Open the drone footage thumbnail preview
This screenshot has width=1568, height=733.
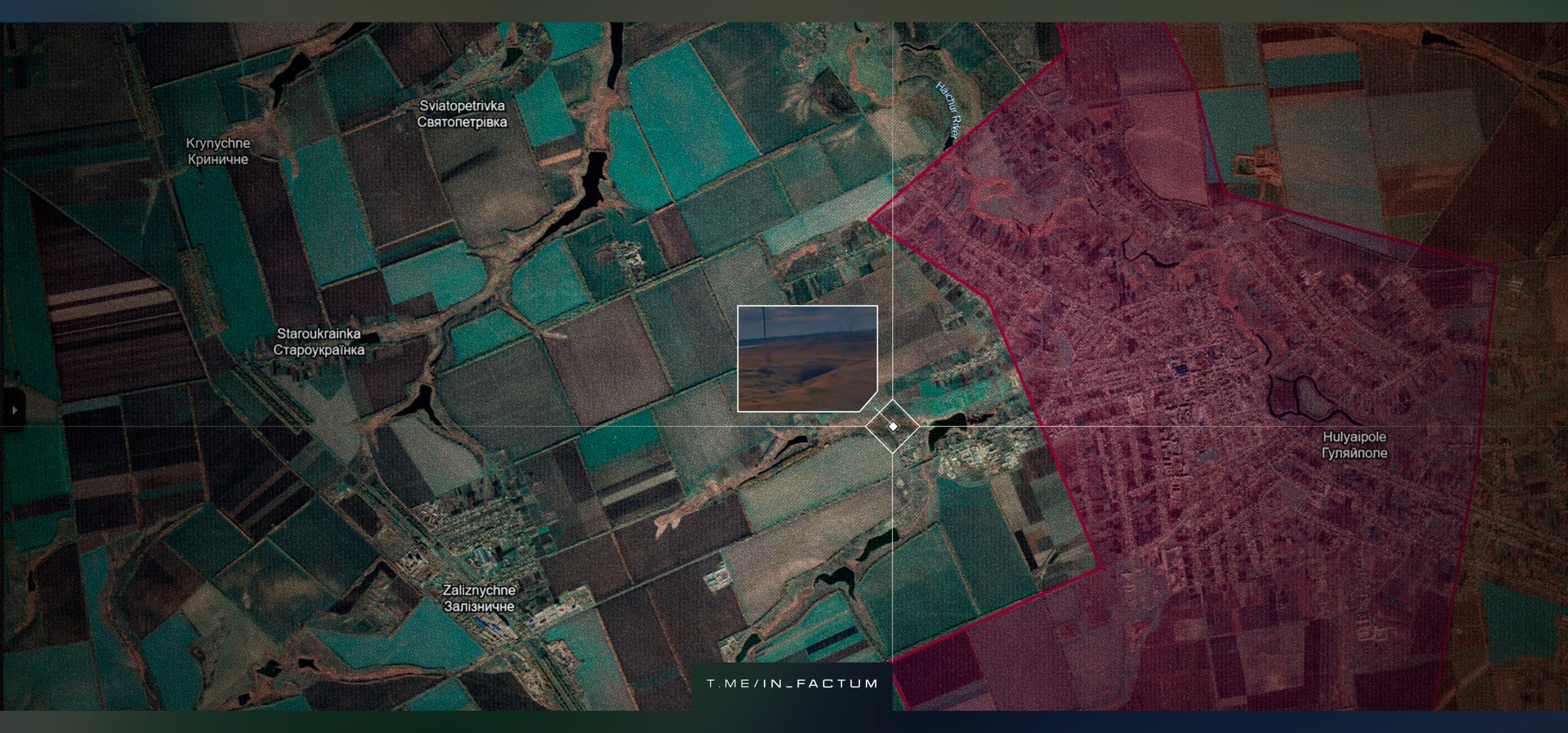click(x=807, y=358)
